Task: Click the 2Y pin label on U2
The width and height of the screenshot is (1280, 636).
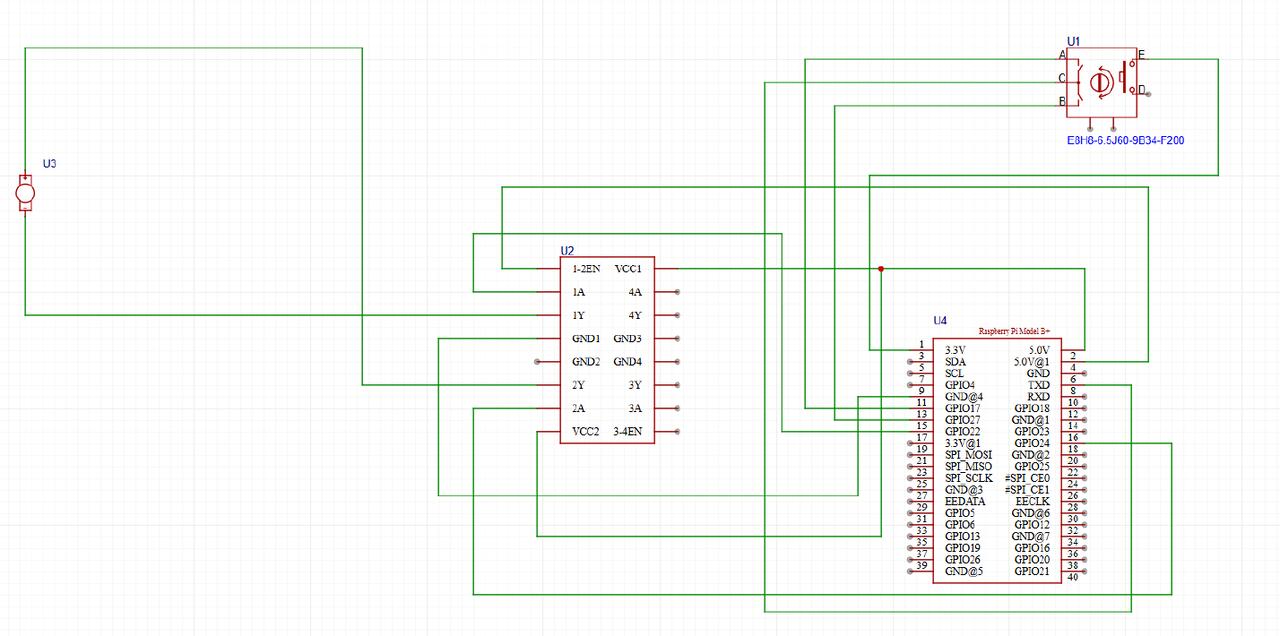Action: (578, 385)
